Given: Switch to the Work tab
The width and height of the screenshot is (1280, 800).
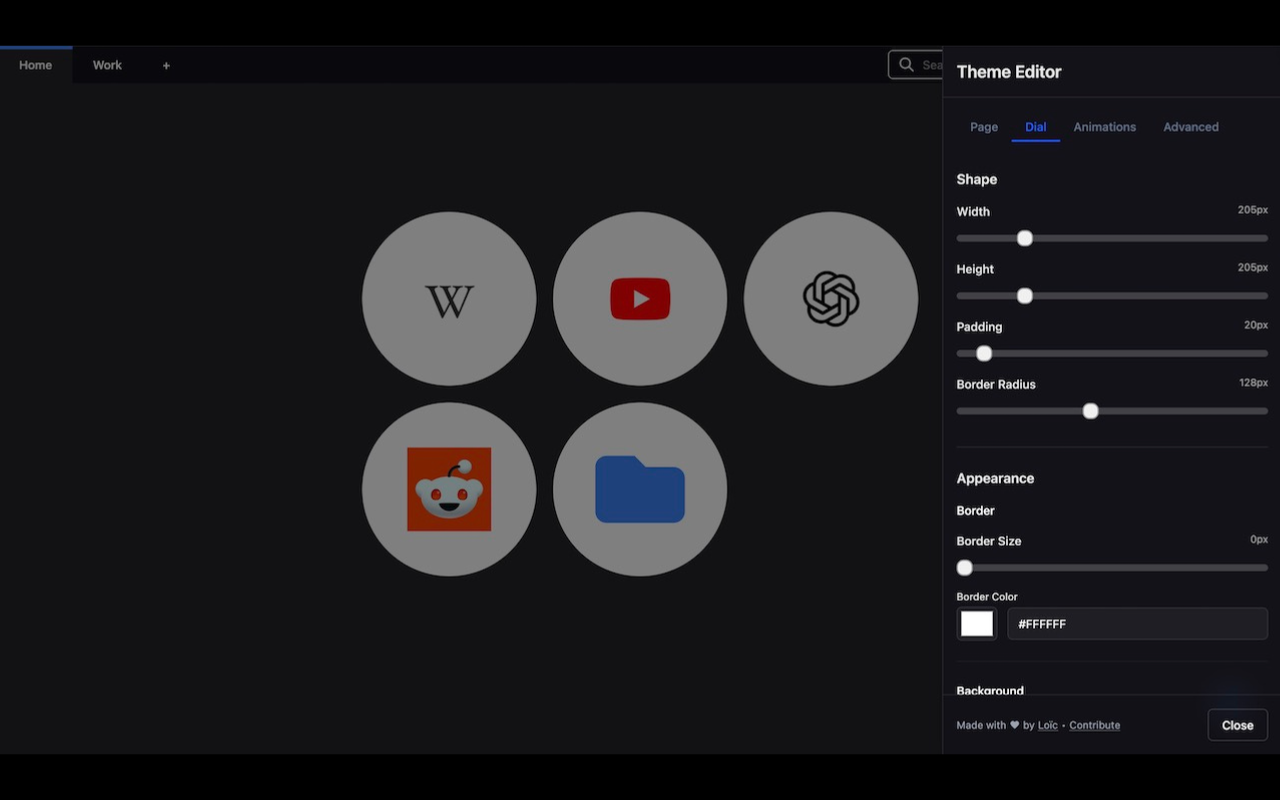Looking at the screenshot, I should pyautogui.click(x=107, y=65).
